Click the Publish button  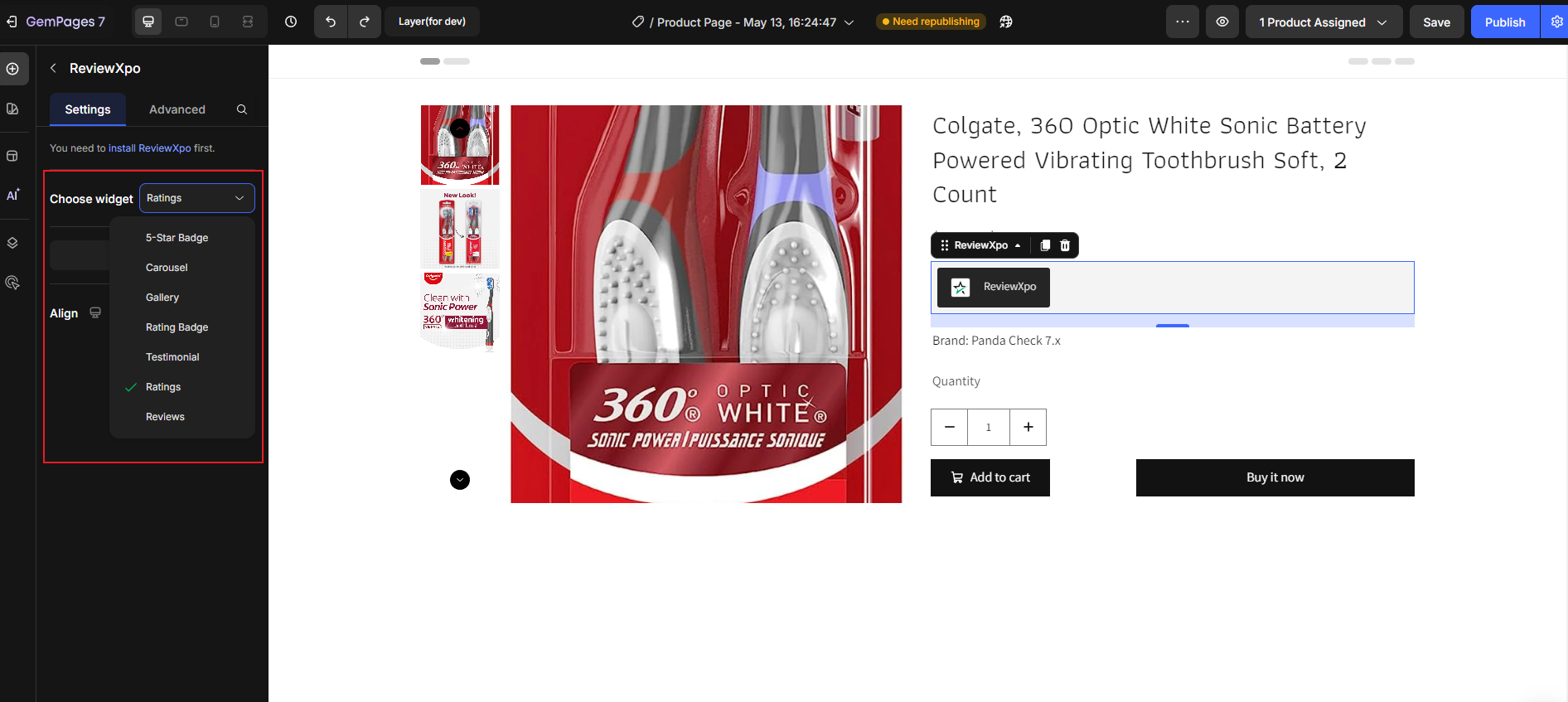point(1504,22)
